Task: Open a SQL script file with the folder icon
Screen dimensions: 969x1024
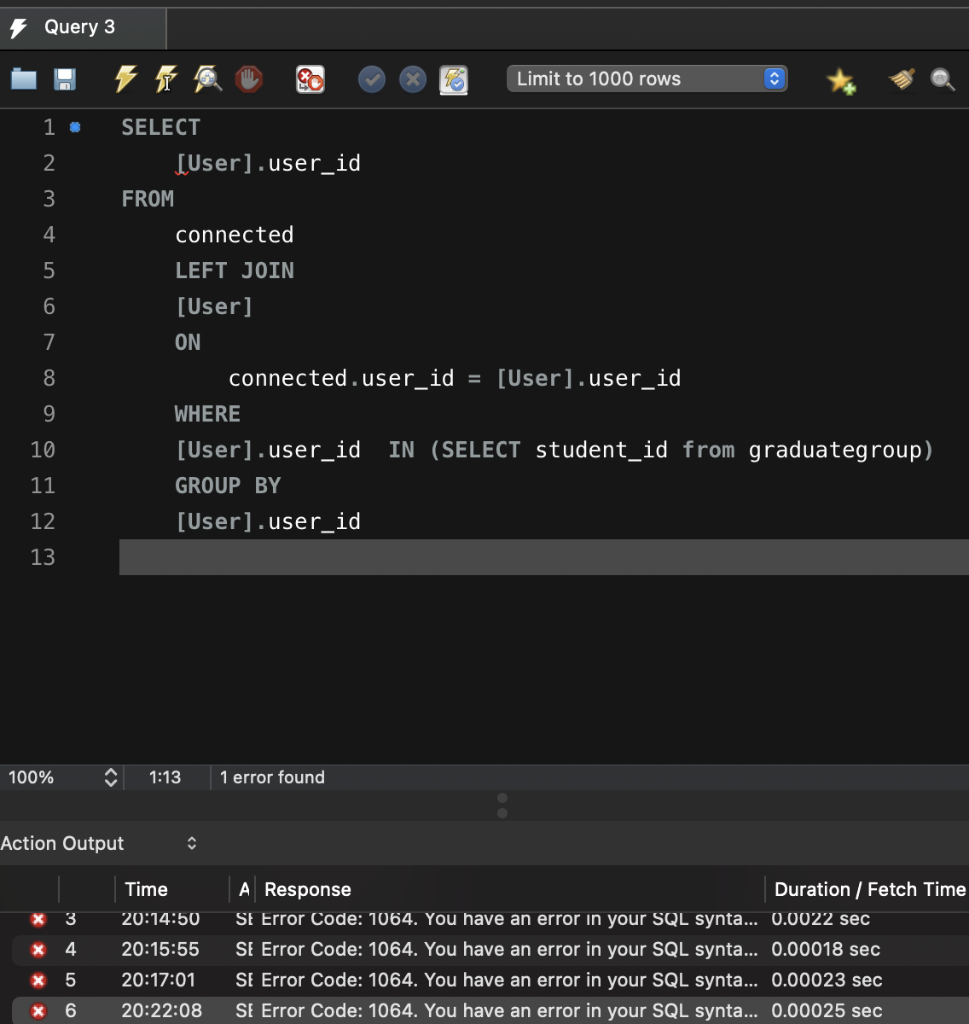Action: pos(24,80)
